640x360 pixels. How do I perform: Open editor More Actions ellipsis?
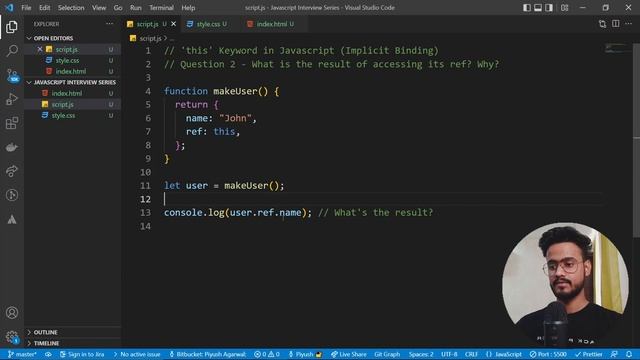pyautogui.click(x=629, y=24)
